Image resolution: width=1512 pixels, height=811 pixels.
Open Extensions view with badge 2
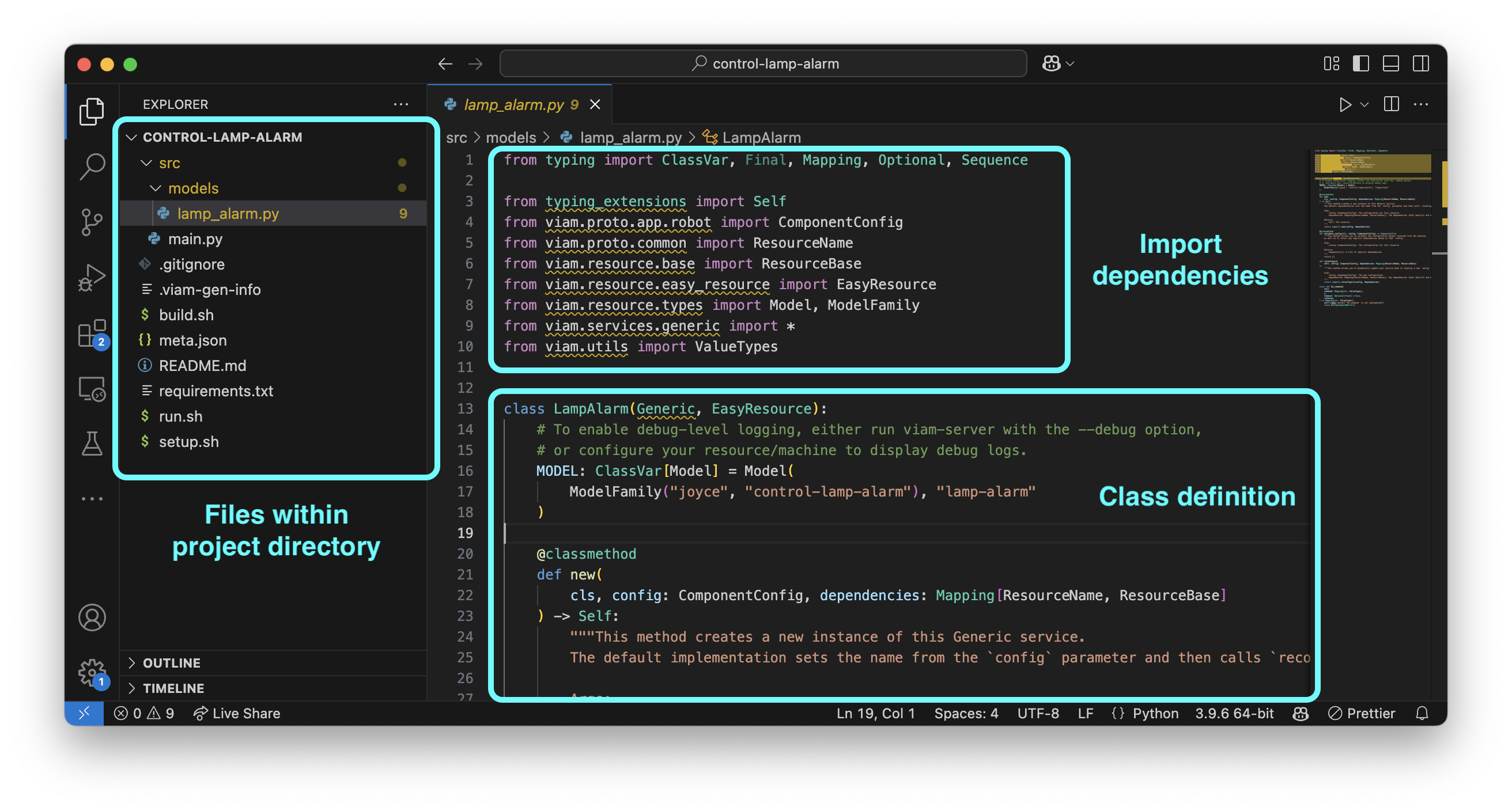pos(92,334)
